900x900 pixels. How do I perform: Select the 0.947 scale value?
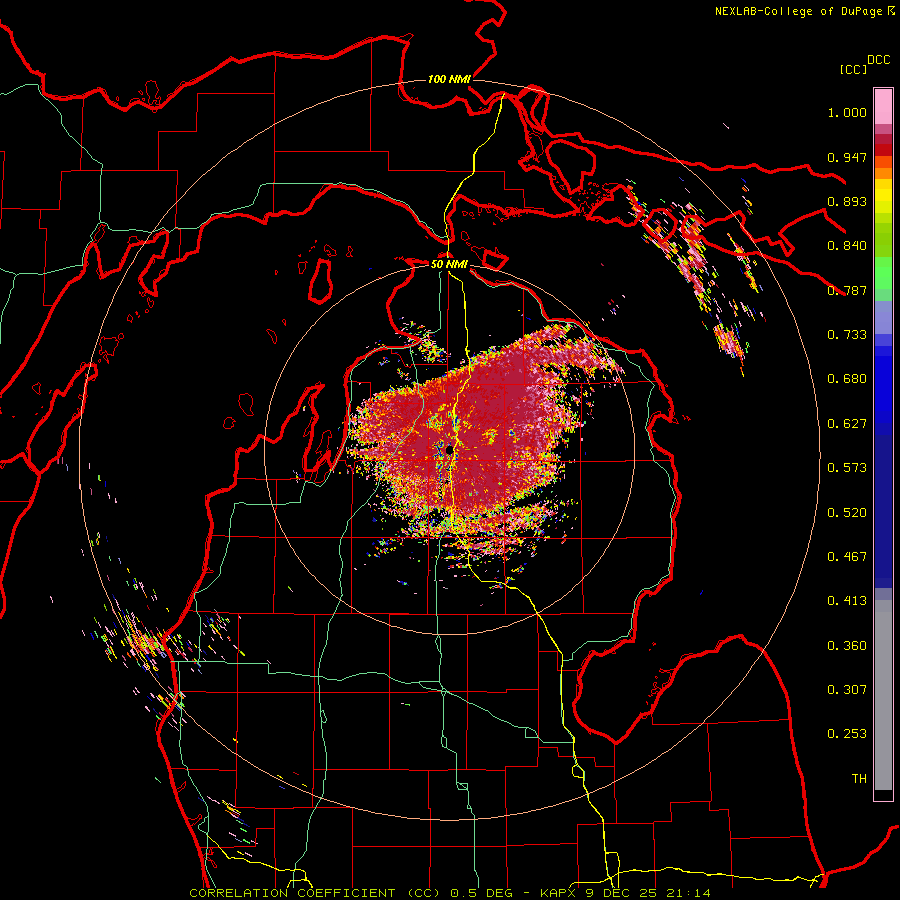[847, 157]
